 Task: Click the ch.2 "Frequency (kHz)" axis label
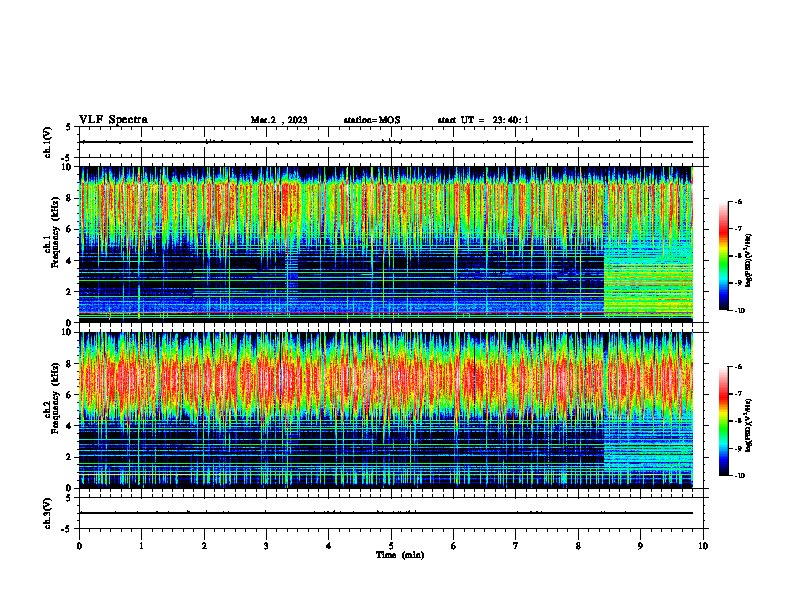(x=55, y=398)
